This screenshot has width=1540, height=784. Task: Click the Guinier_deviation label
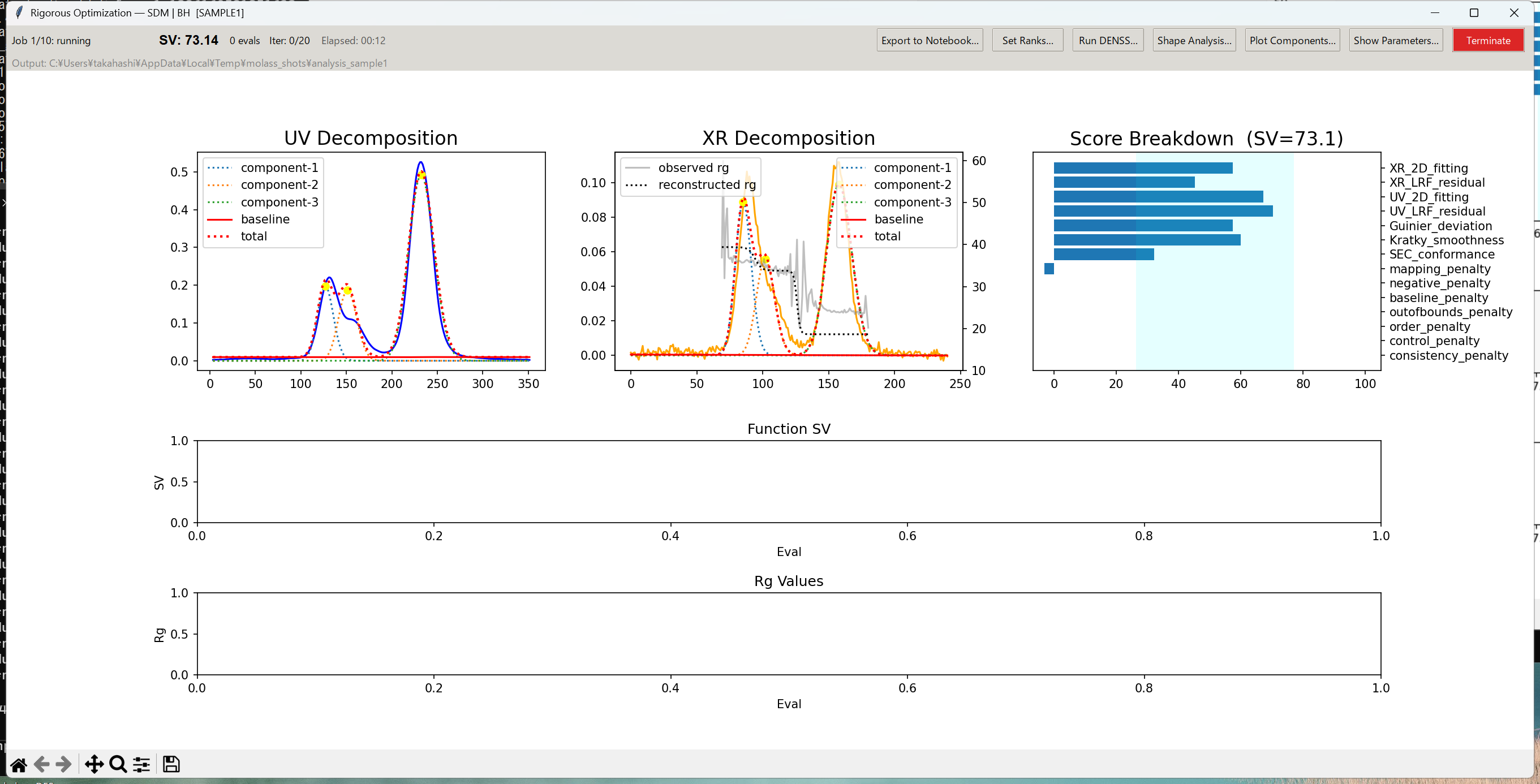[1440, 226]
